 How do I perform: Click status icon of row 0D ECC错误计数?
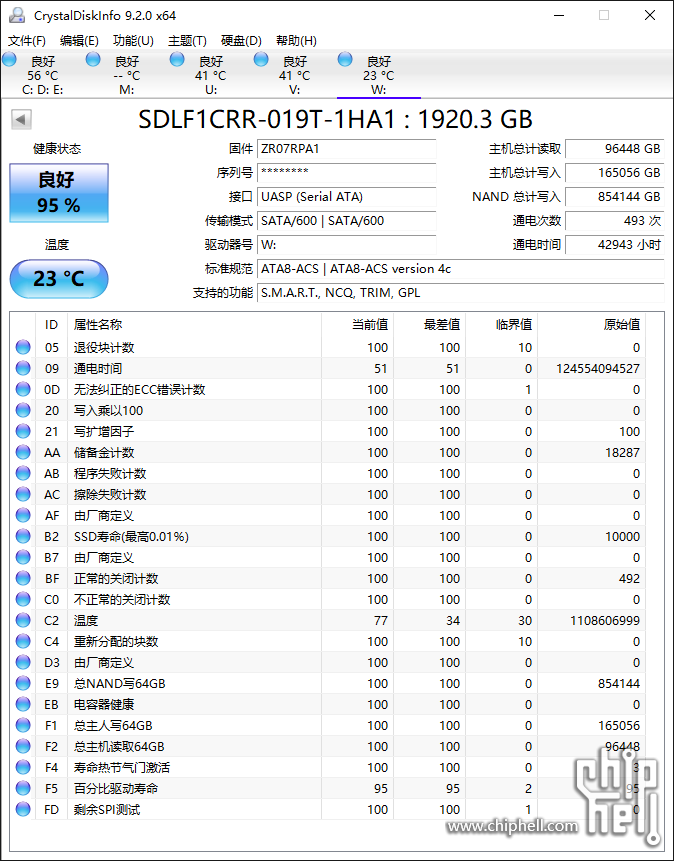click(23, 389)
